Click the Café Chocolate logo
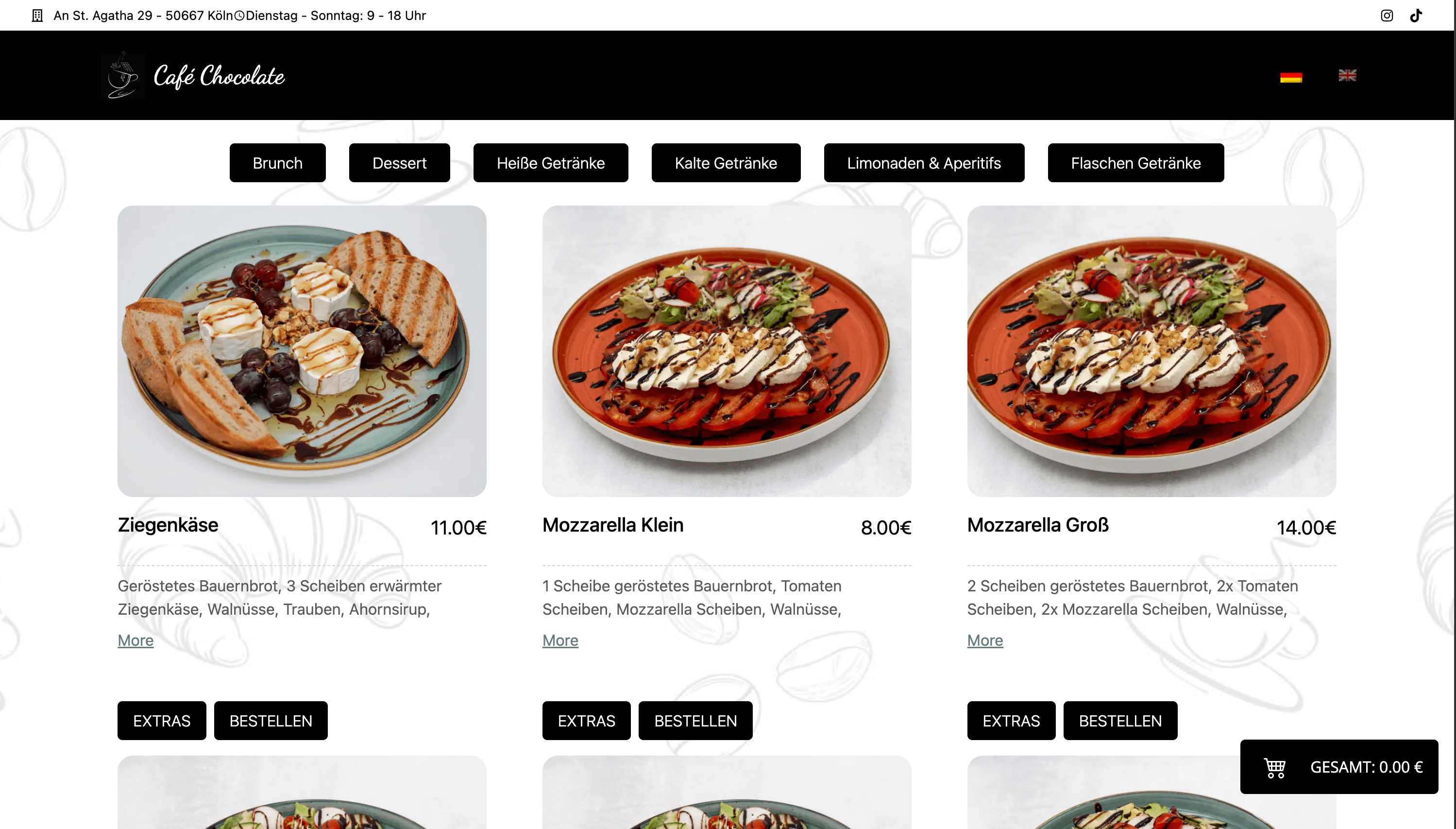The width and height of the screenshot is (1456, 829). pos(191,75)
